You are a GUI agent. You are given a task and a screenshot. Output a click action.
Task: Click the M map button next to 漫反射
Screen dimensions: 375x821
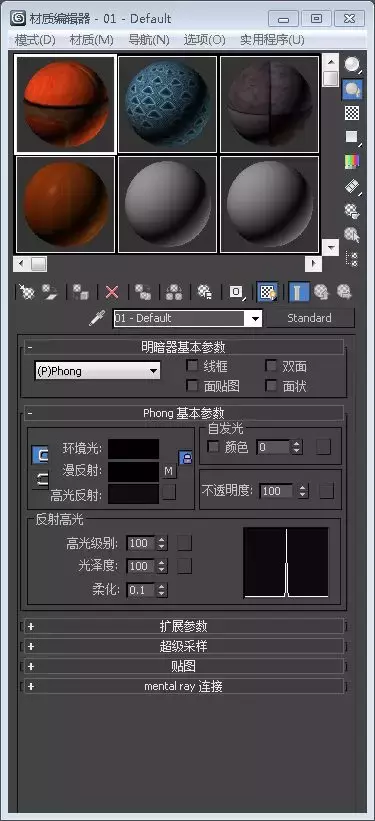(169, 471)
